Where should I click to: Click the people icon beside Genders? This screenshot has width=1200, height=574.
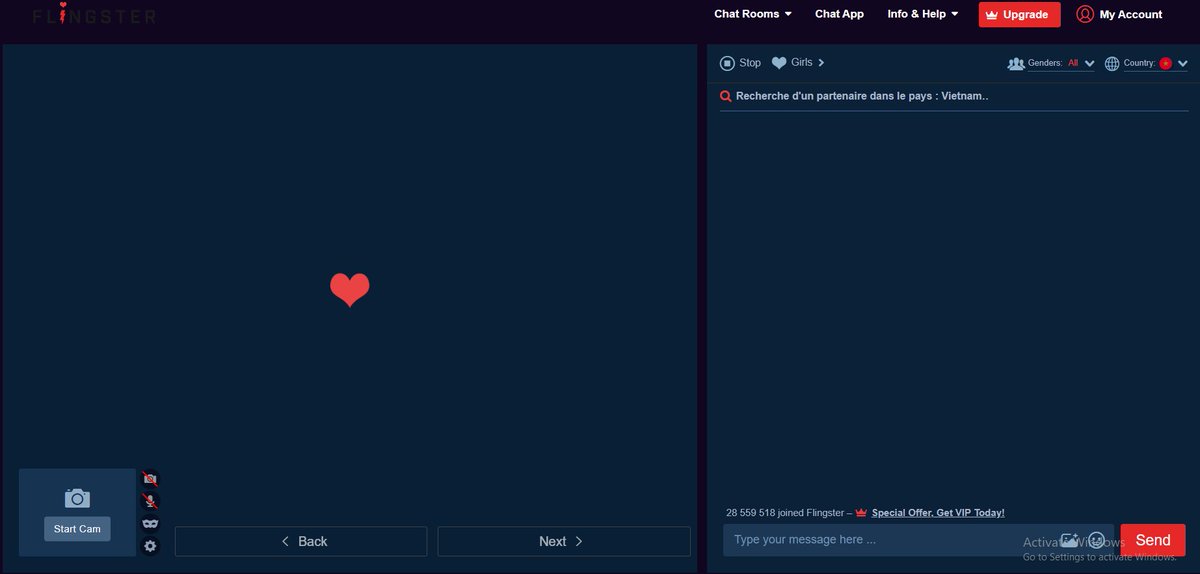[x=1016, y=63]
